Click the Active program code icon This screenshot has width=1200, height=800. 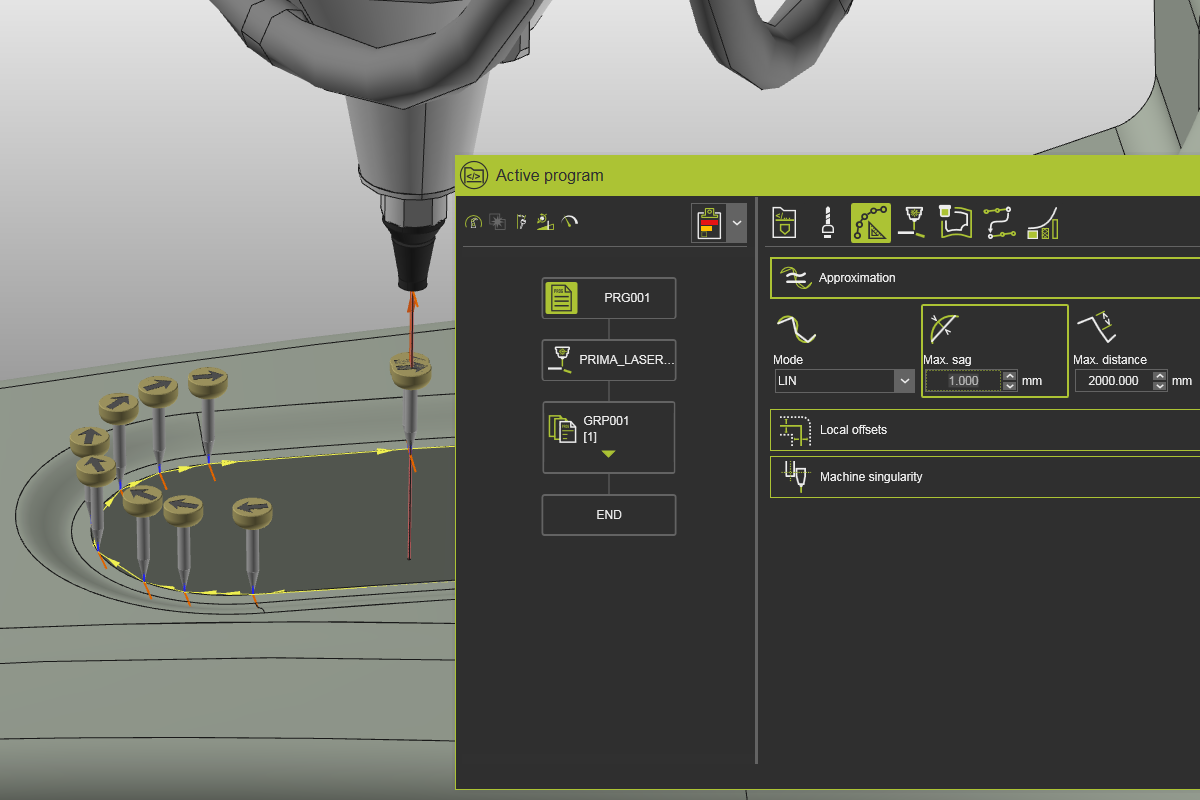(473, 175)
